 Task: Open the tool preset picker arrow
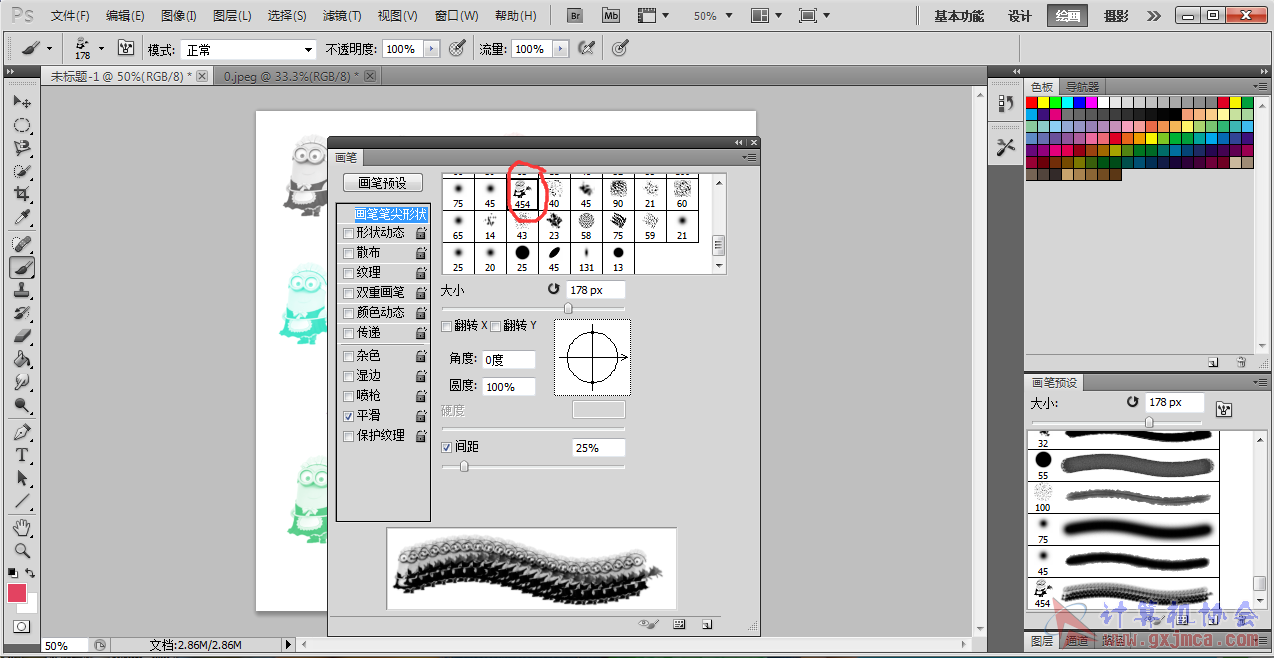pos(49,48)
